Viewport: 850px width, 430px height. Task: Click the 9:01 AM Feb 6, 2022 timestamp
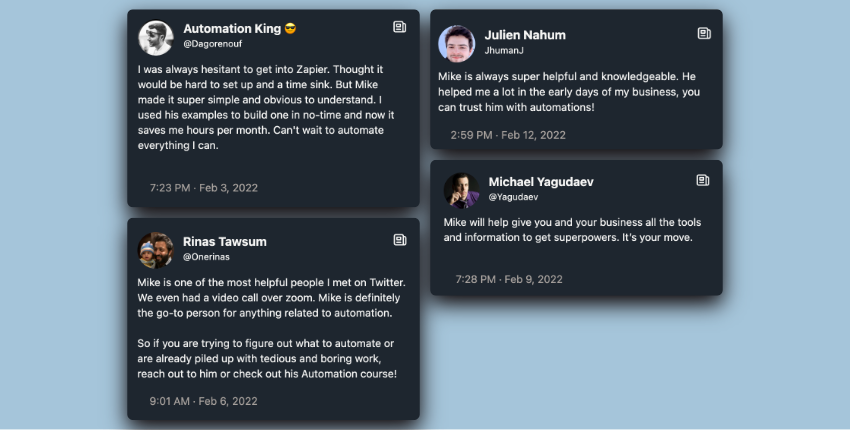click(204, 401)
